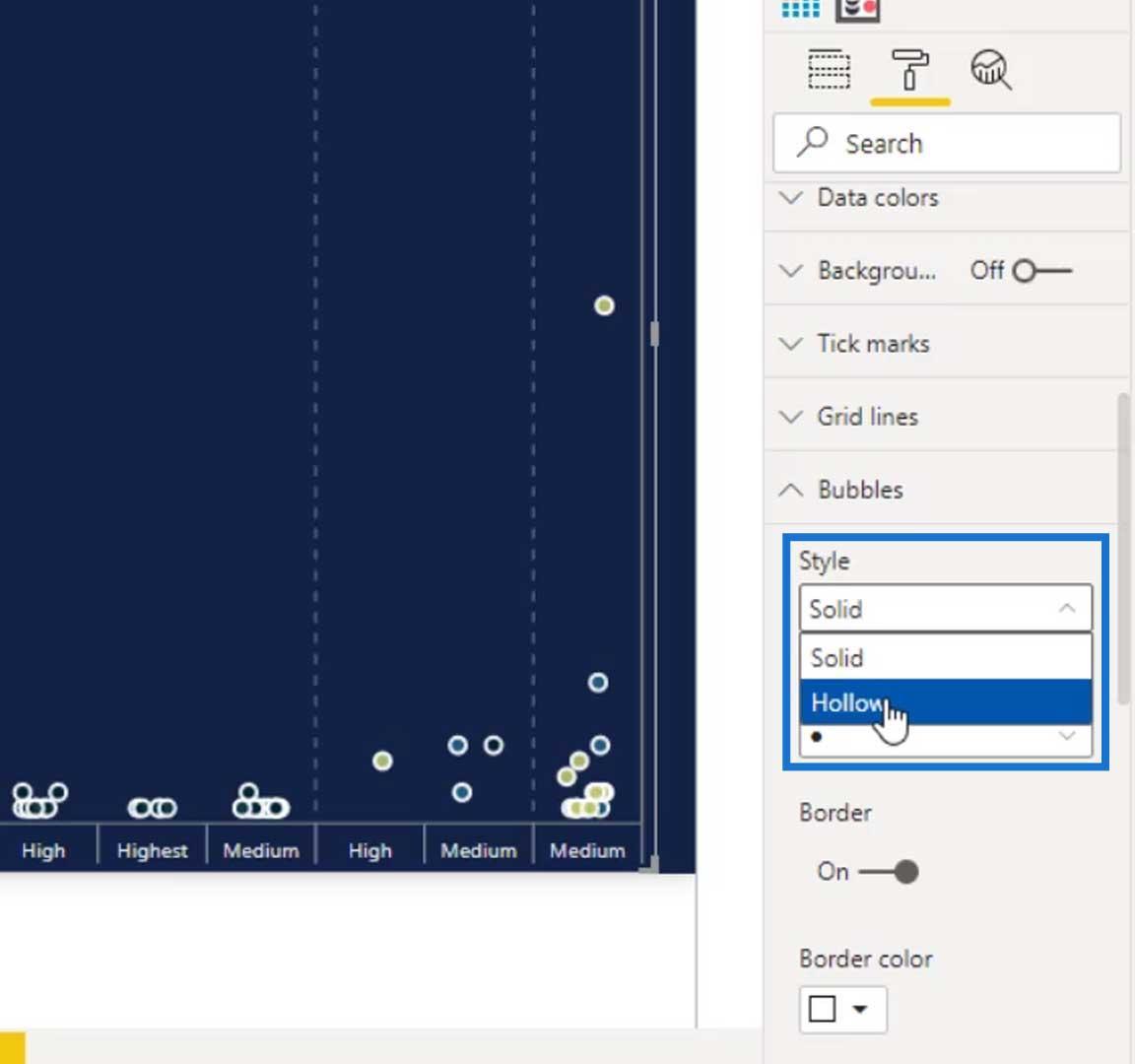Open the Fields tab icon

point(829,70)
